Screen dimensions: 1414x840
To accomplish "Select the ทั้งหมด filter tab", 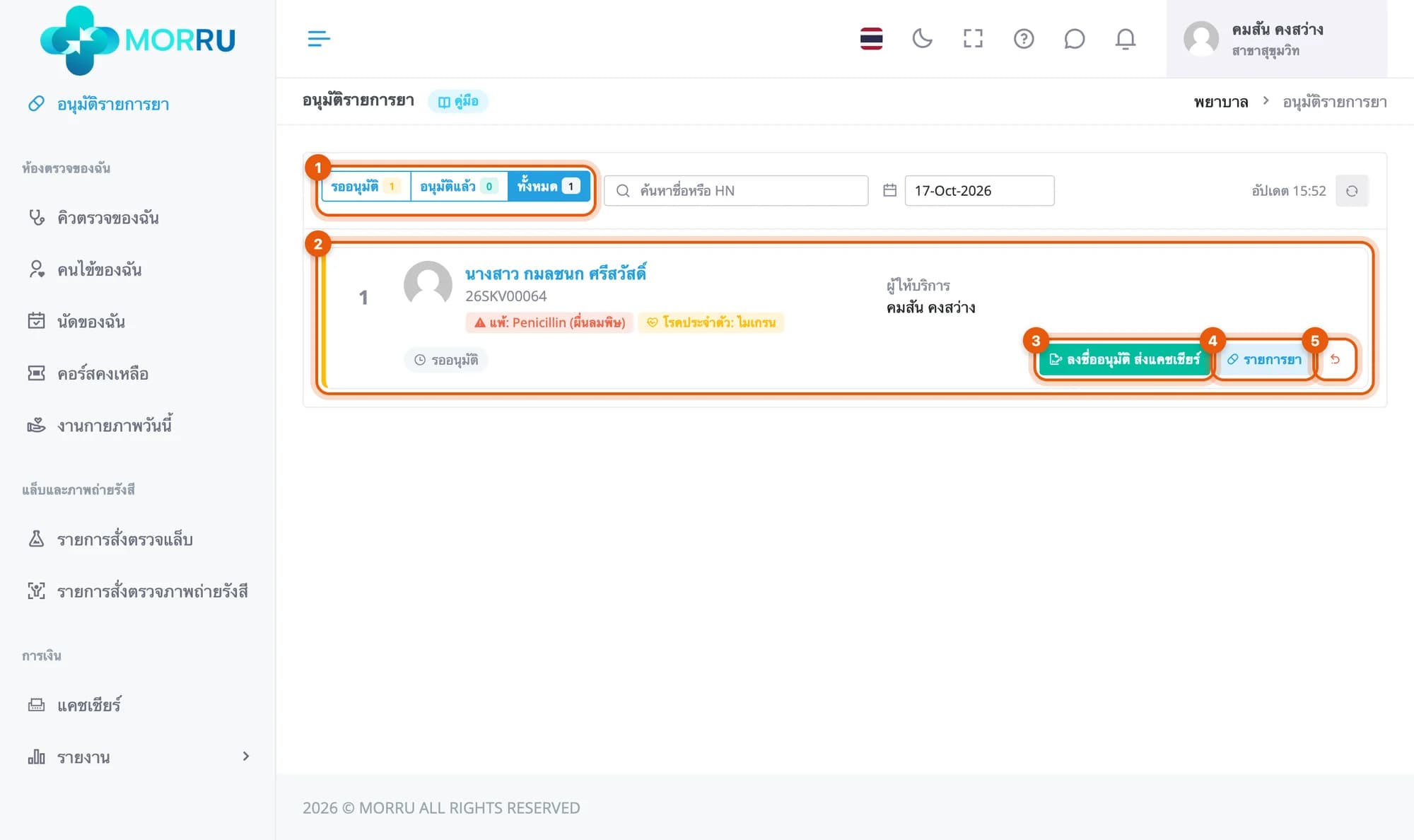I will (x=549, y=187).
